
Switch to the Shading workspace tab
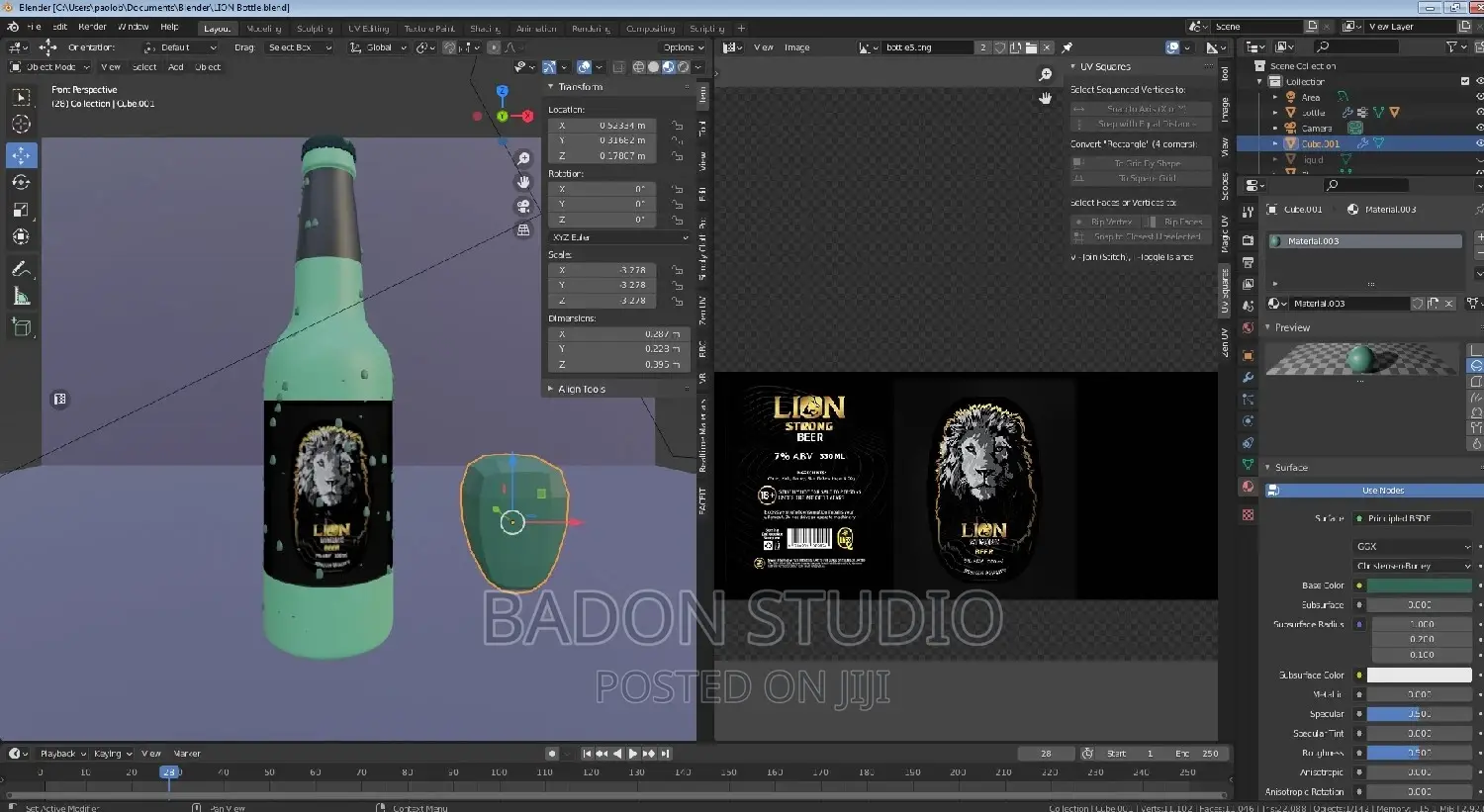[485, 29]
